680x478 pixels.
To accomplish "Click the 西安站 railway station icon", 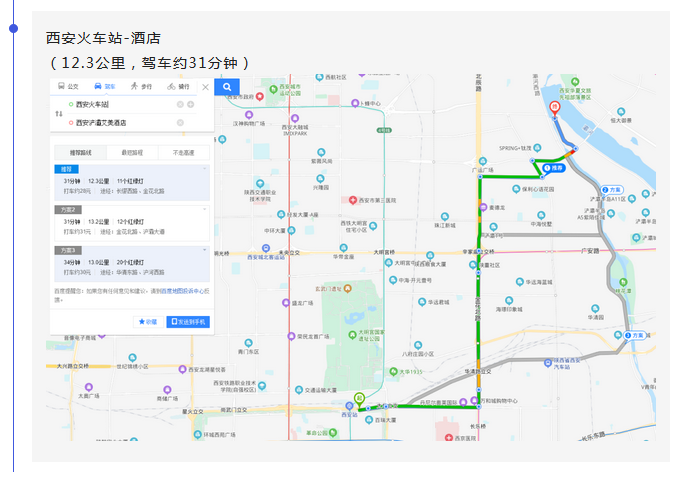I will tap(350, 406).
